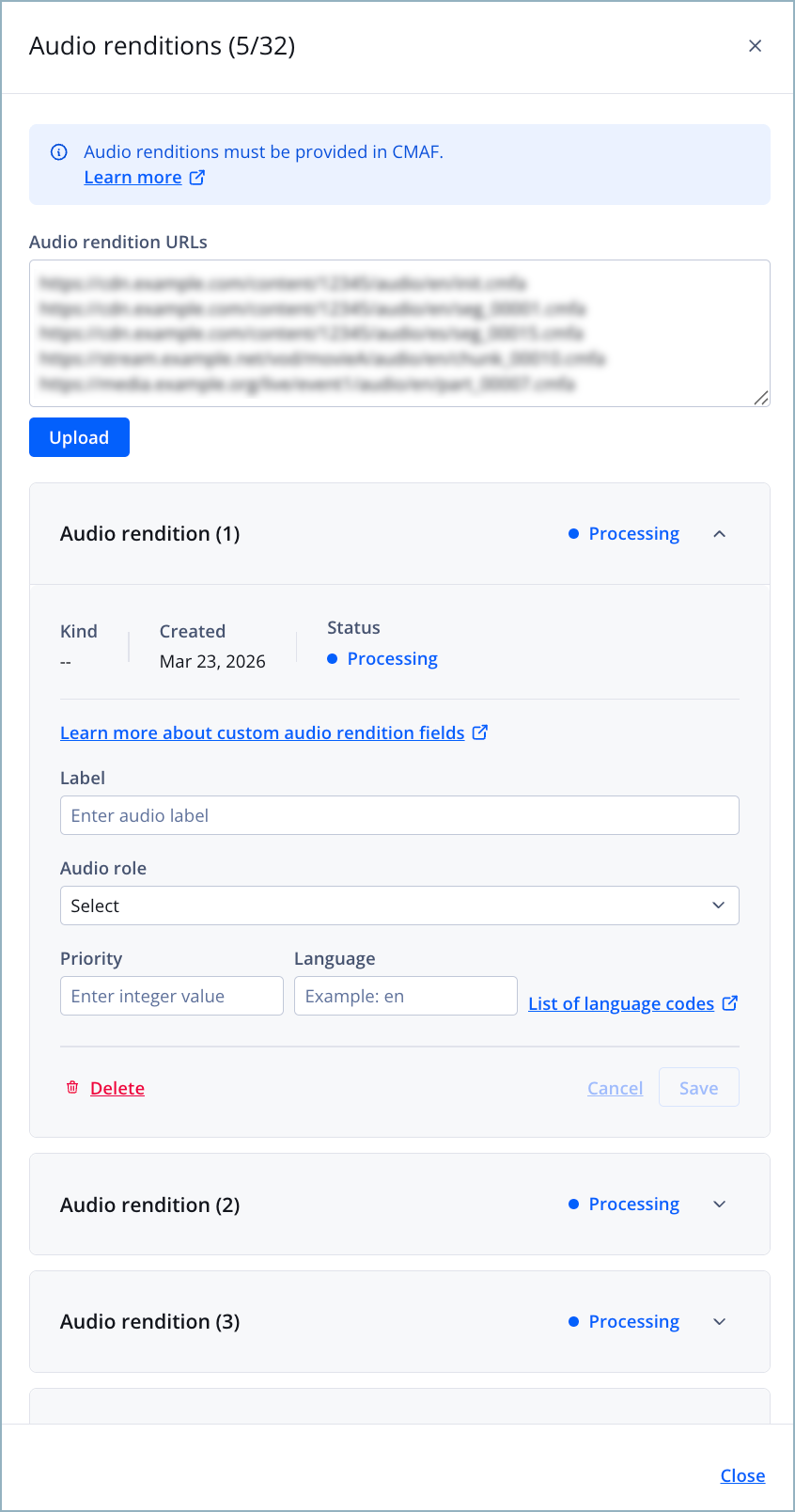Click Cancel in the rendition form

[x=616, y=1088]
